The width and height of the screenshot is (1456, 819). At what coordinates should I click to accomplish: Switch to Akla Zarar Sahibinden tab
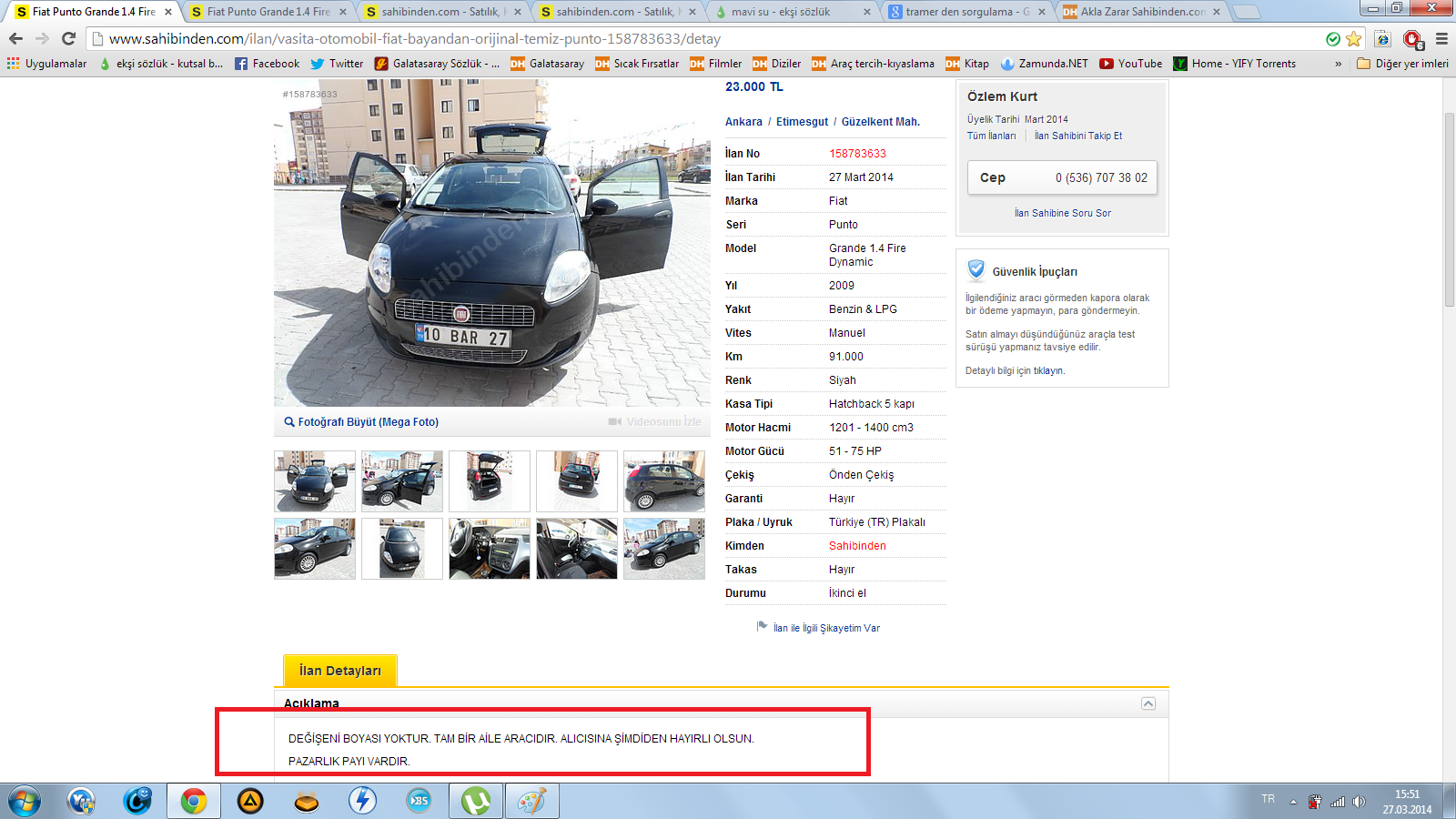click(x=1141, y=12)
